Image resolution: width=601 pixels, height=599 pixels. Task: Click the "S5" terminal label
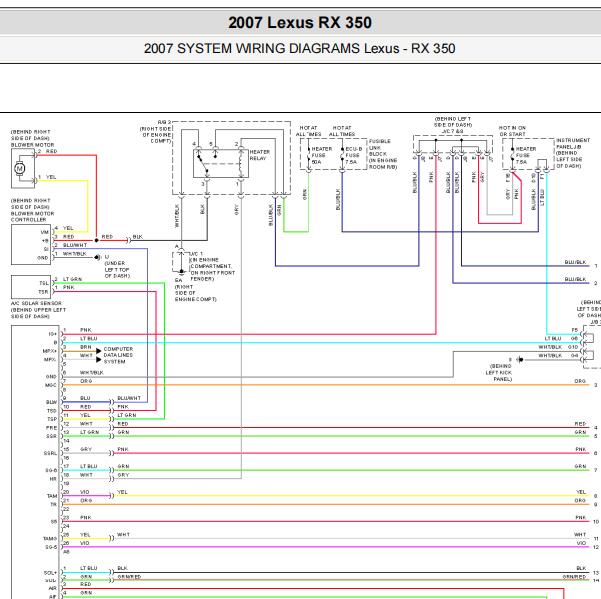(x=54, y=521)
